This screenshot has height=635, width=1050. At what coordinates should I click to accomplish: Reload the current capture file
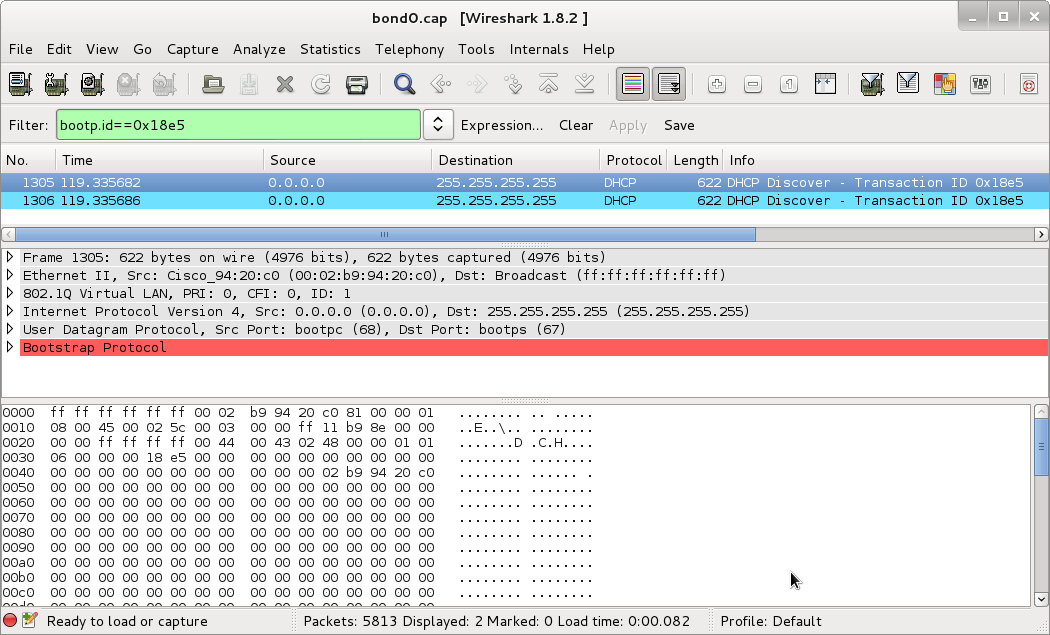321,84
